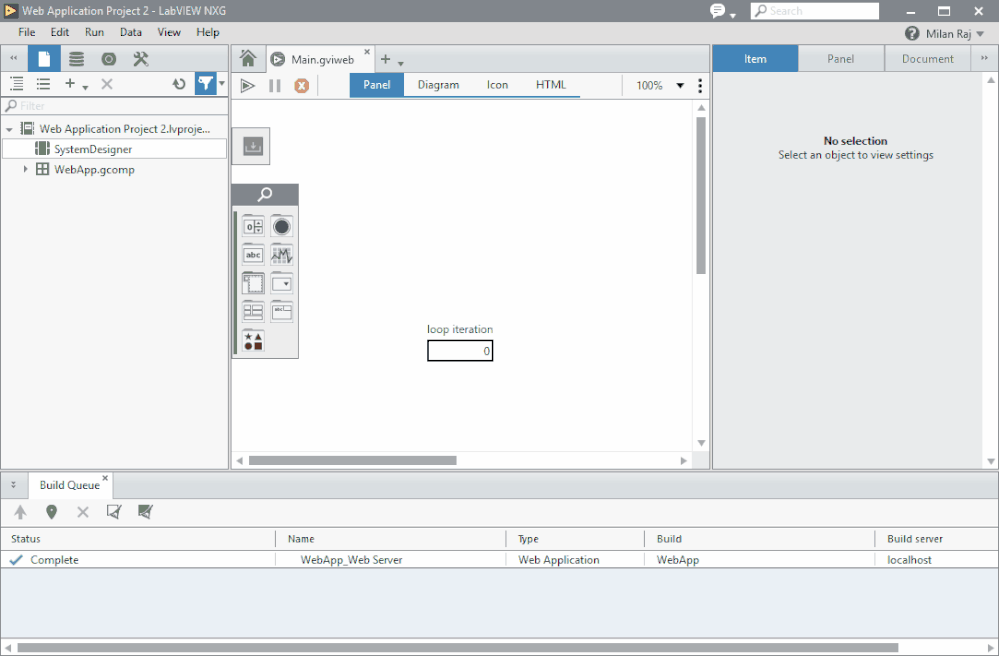The image size is (999, 656).
Task: Collapse the left navigation pane arrows
Action: 13,59
